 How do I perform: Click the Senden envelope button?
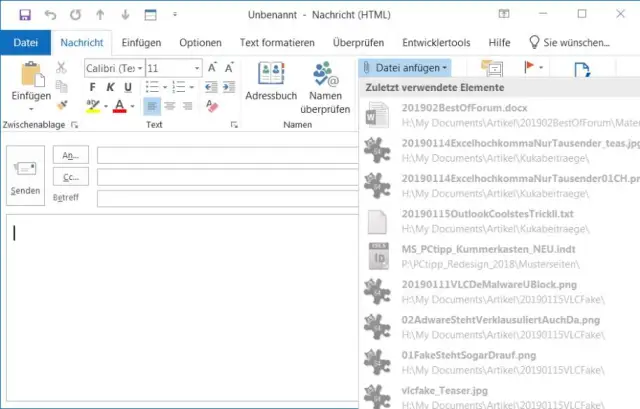(x=25, y=174)
